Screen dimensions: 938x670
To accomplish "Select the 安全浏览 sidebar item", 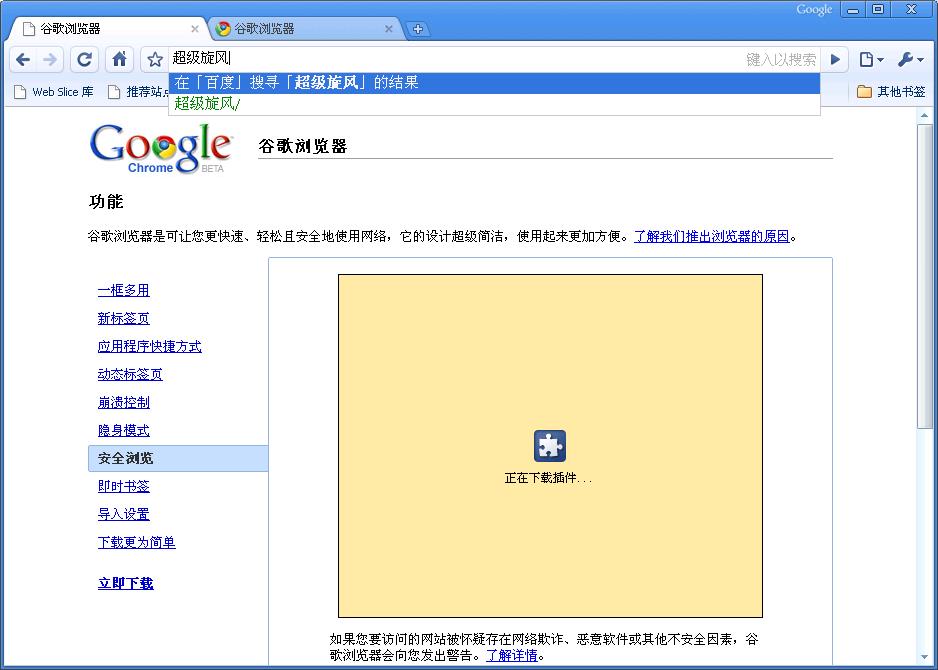I will tap(178, 458).
